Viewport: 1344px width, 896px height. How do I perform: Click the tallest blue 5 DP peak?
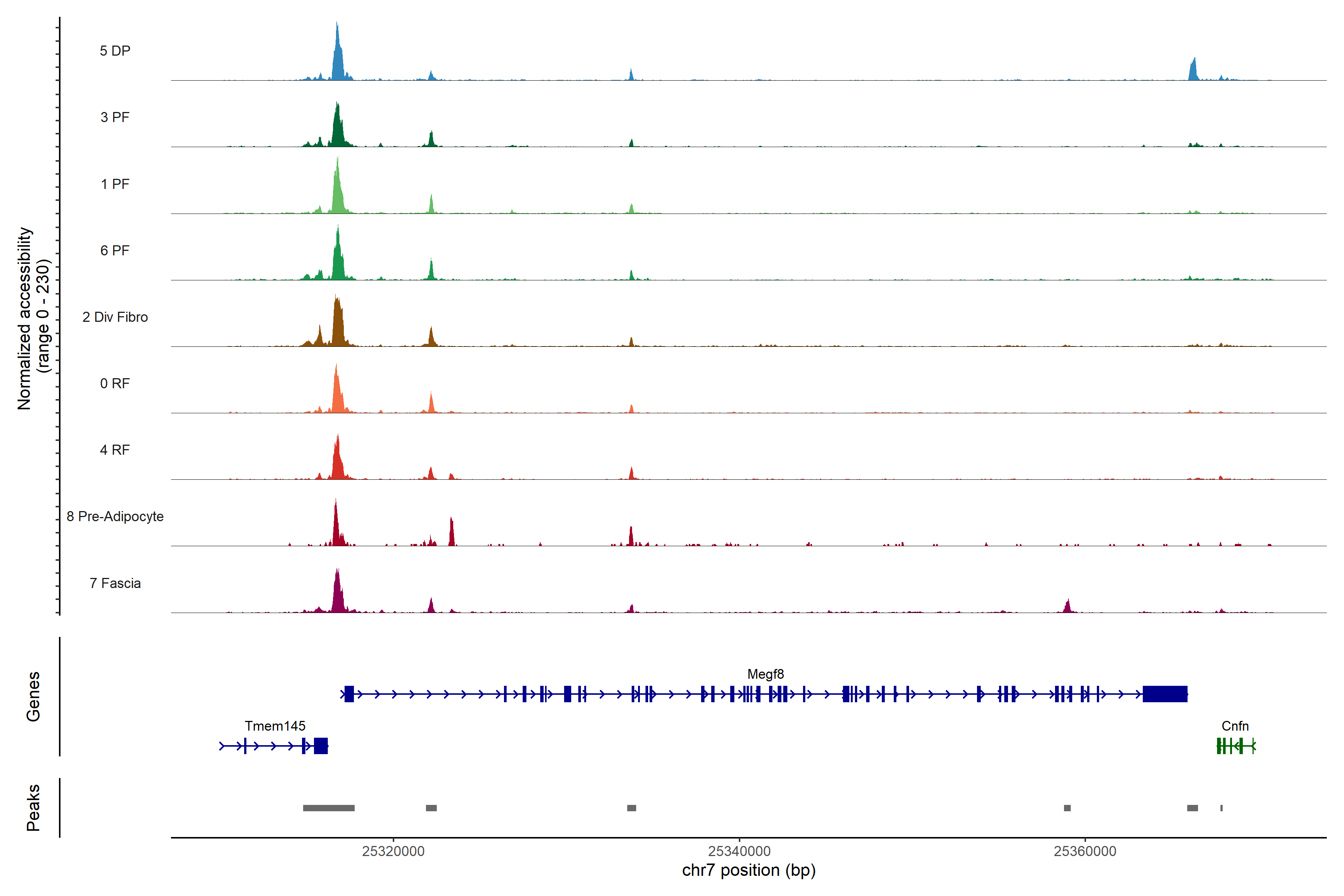pyautogui.click(x=338, y=60)
